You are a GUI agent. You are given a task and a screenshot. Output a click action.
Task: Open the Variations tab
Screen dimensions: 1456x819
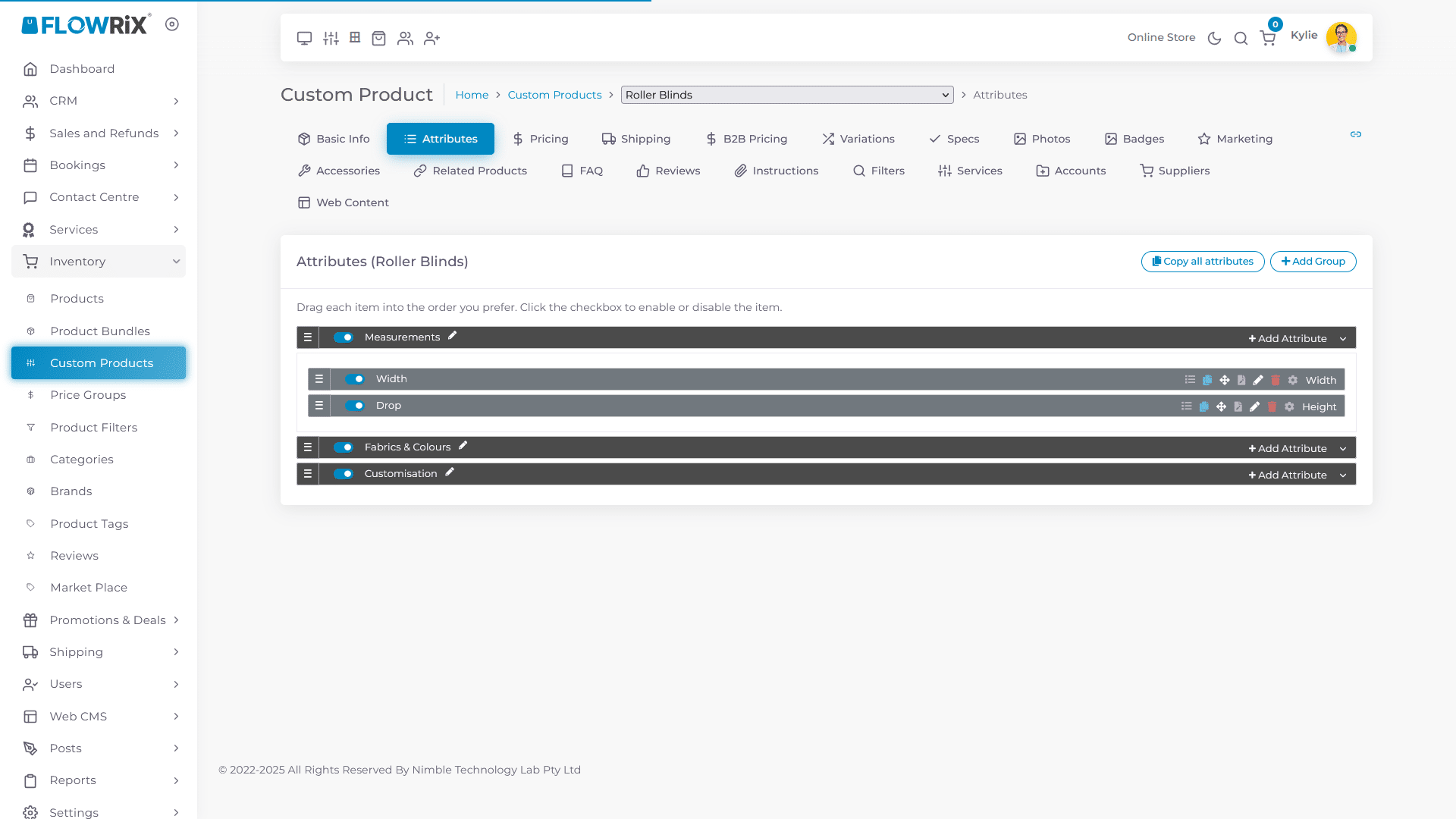[858, 139]
